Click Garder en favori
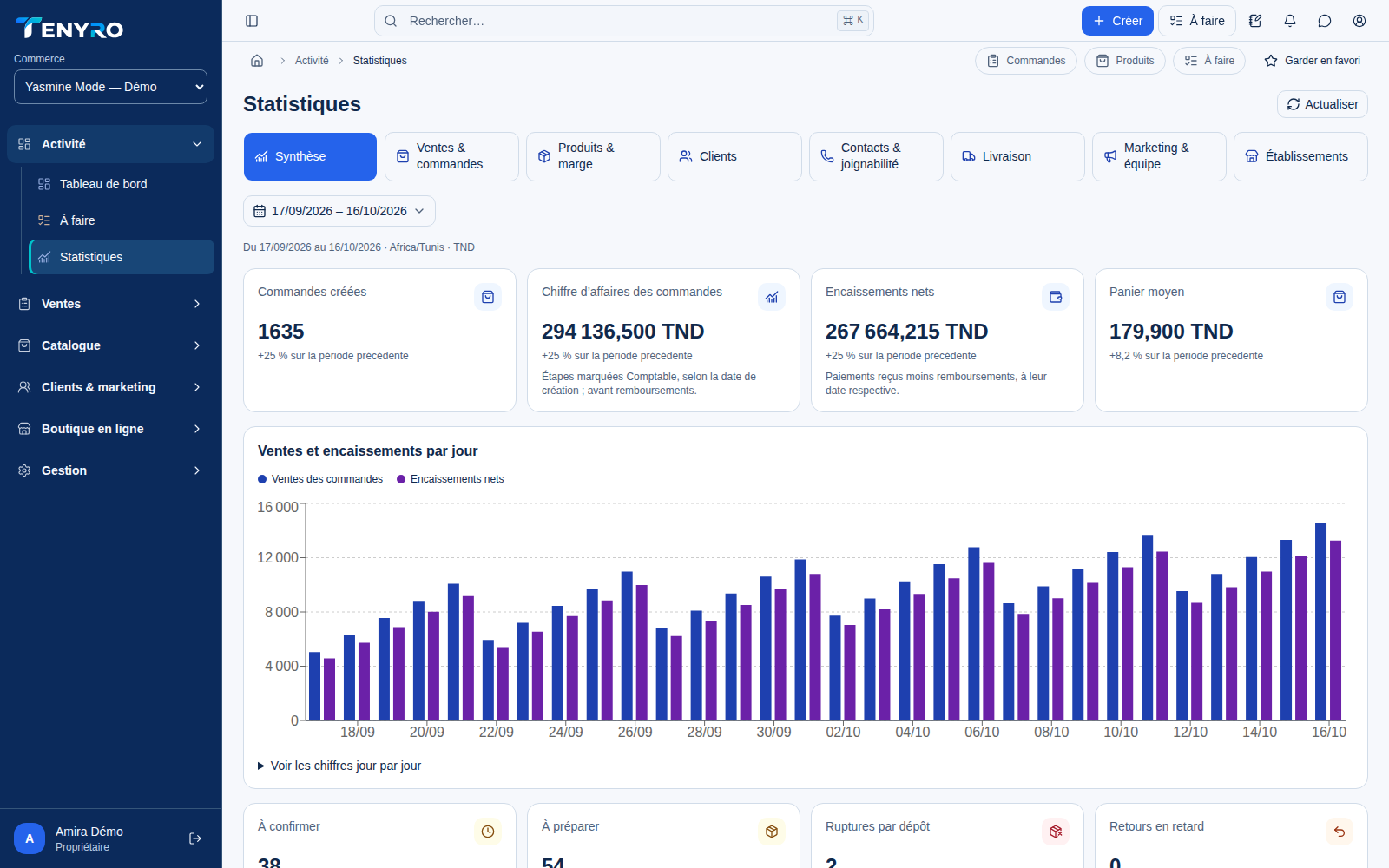The image size is (1389, 868). tap(1313, 61)
